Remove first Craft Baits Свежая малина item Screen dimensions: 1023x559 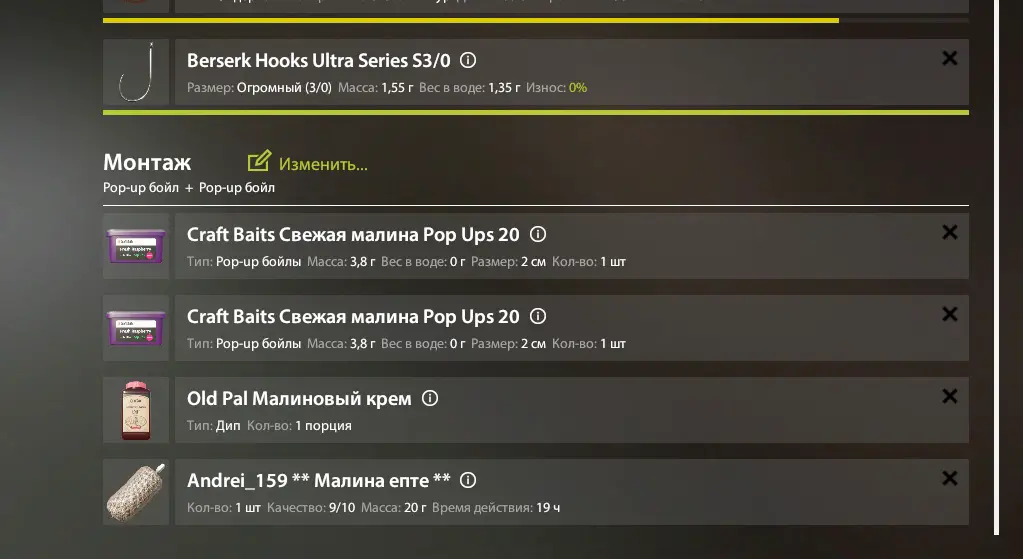pos(950,232)
